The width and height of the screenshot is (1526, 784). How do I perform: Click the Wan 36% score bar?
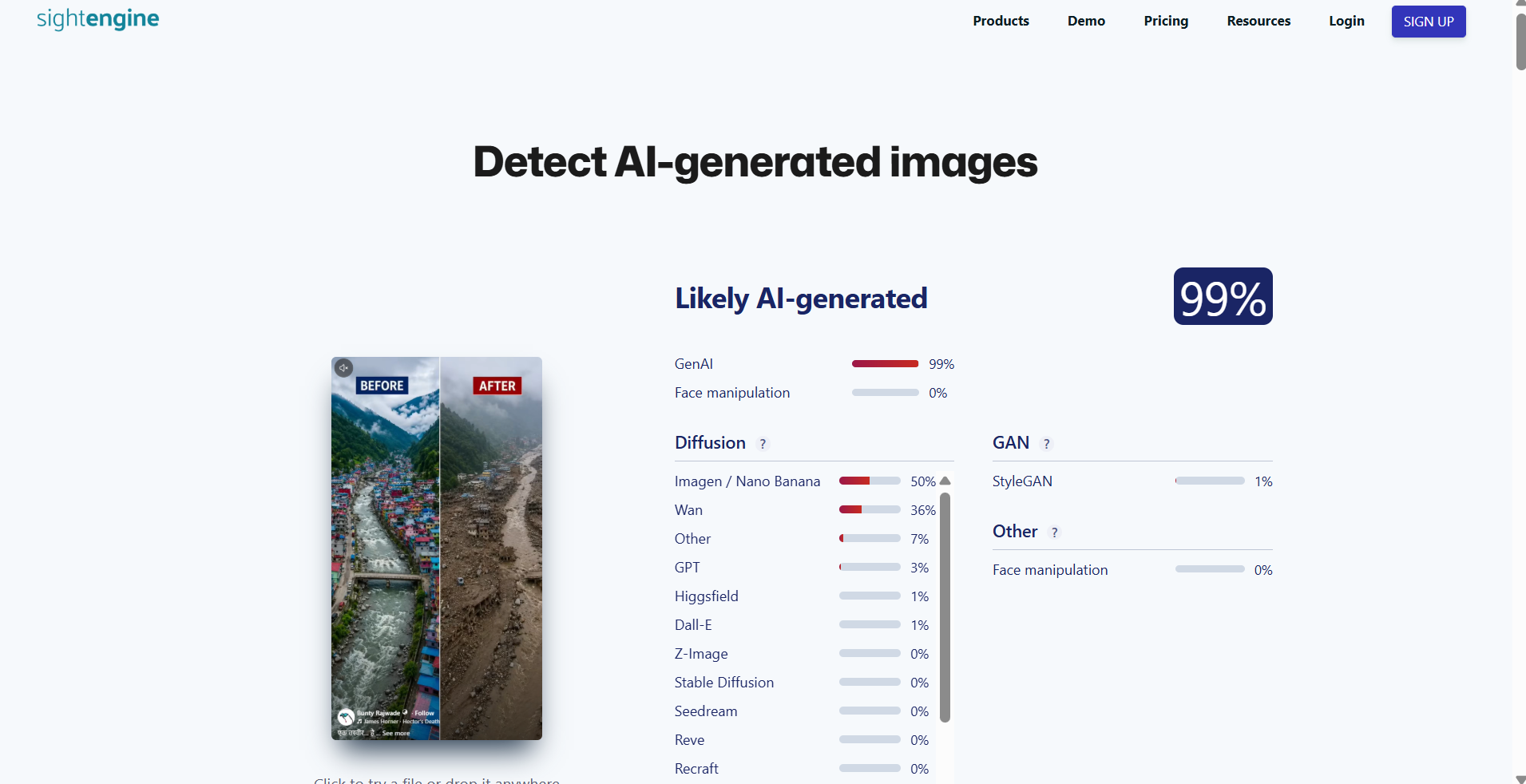870,509
